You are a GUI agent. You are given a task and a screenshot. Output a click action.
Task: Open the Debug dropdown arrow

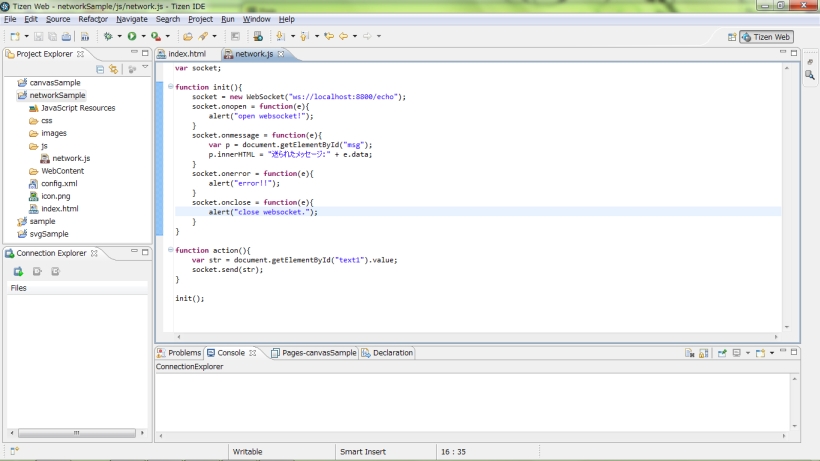(119, 37)
